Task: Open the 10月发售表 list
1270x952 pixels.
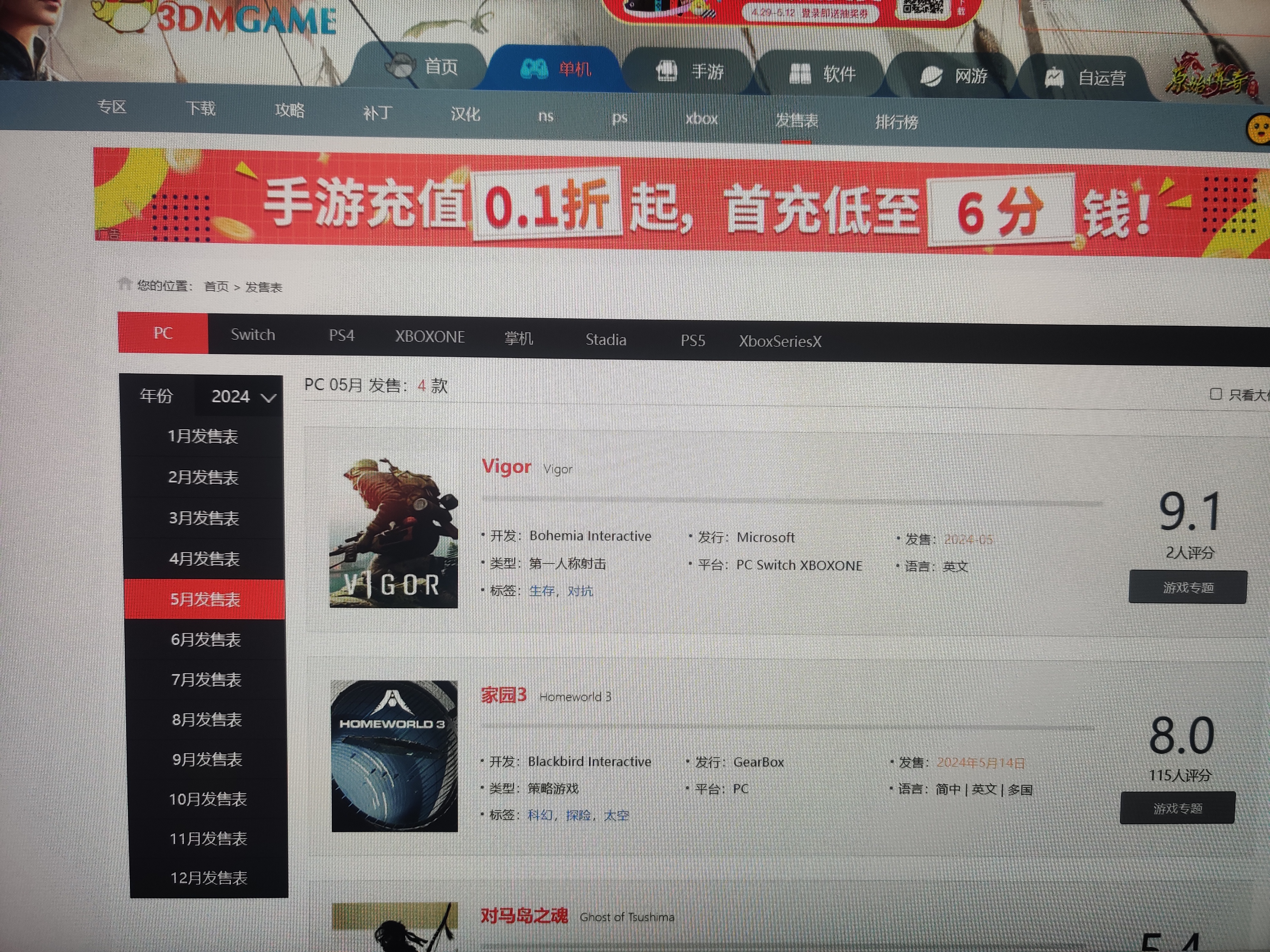Action: [208, 799]
